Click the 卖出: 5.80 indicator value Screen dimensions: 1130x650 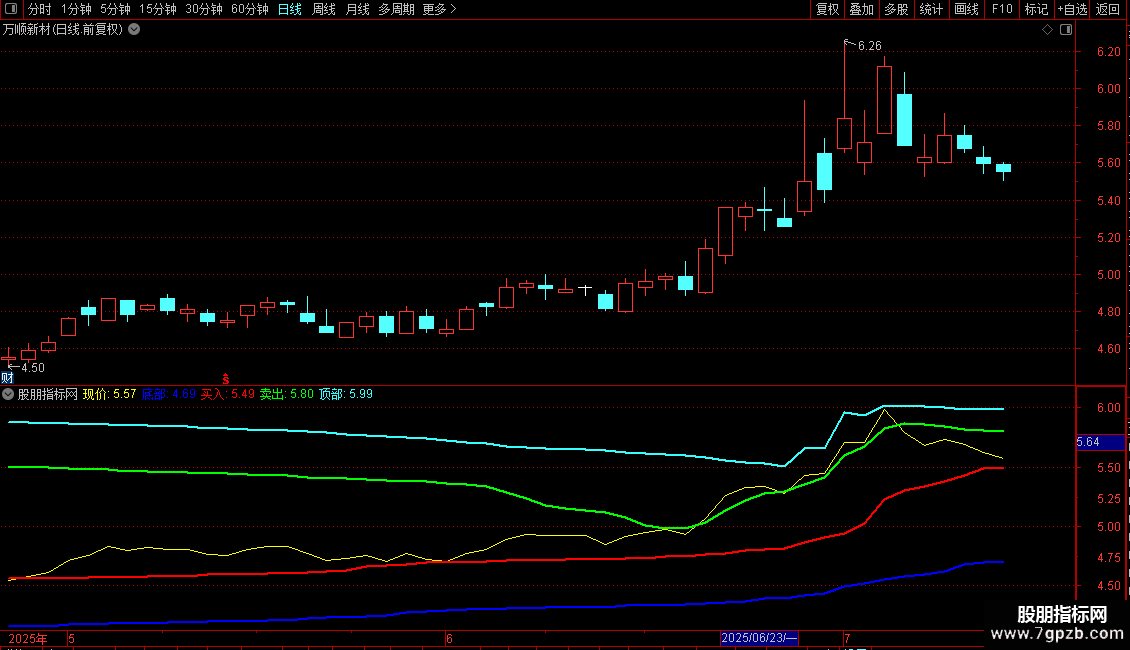[287, 394]
